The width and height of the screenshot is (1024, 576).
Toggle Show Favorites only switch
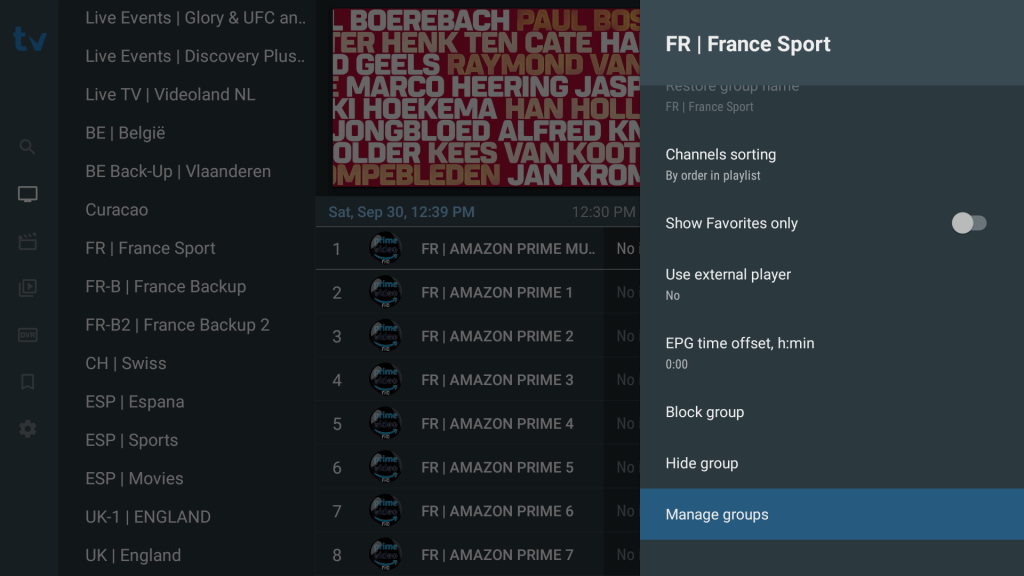click(x=968, y=223)
